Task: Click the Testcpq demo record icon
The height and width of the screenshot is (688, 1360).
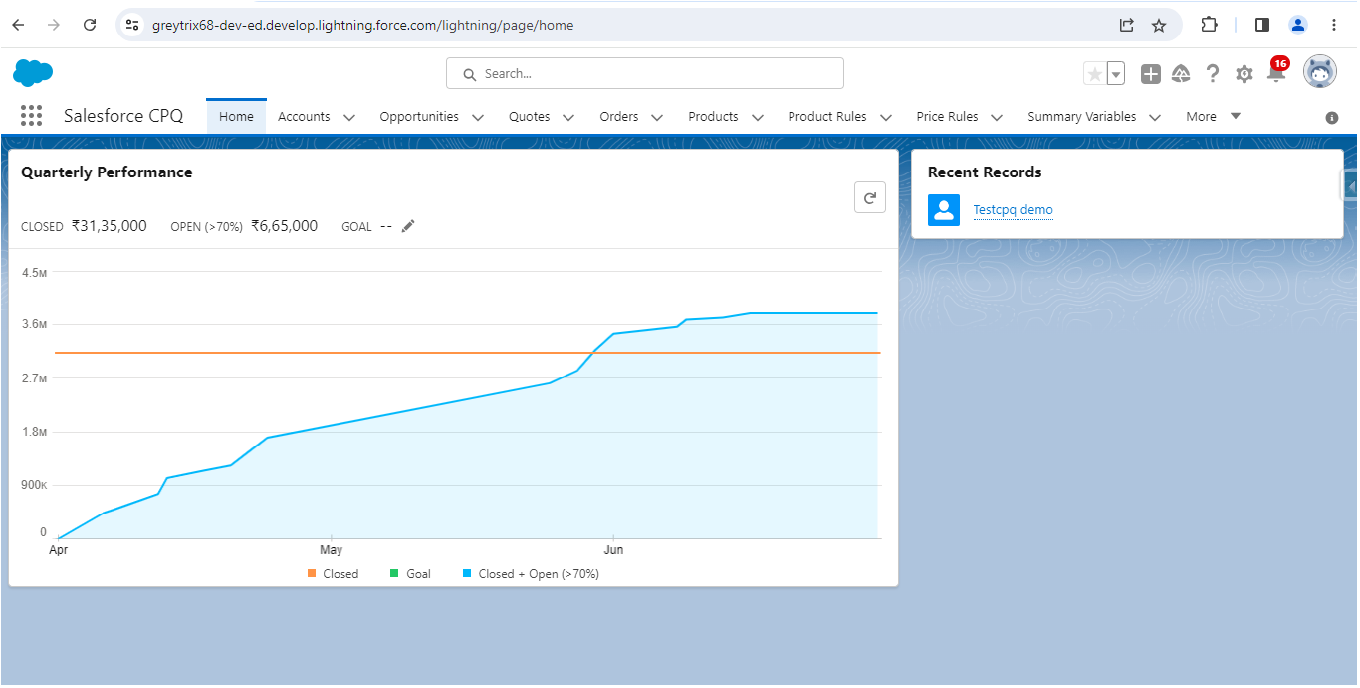Action: [944, 210]
